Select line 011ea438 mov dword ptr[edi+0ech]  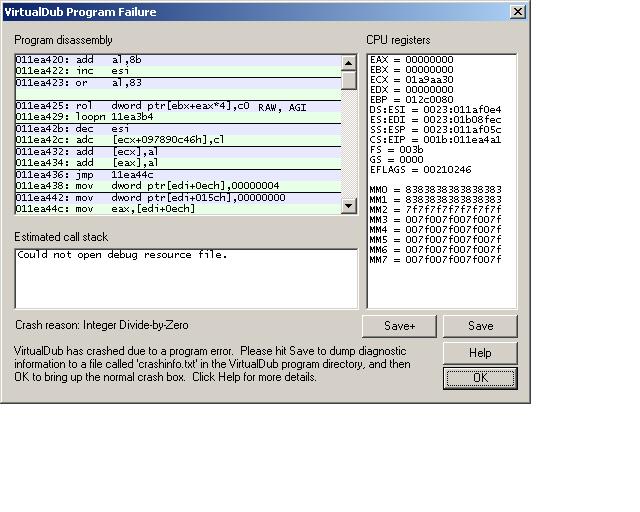178,186
